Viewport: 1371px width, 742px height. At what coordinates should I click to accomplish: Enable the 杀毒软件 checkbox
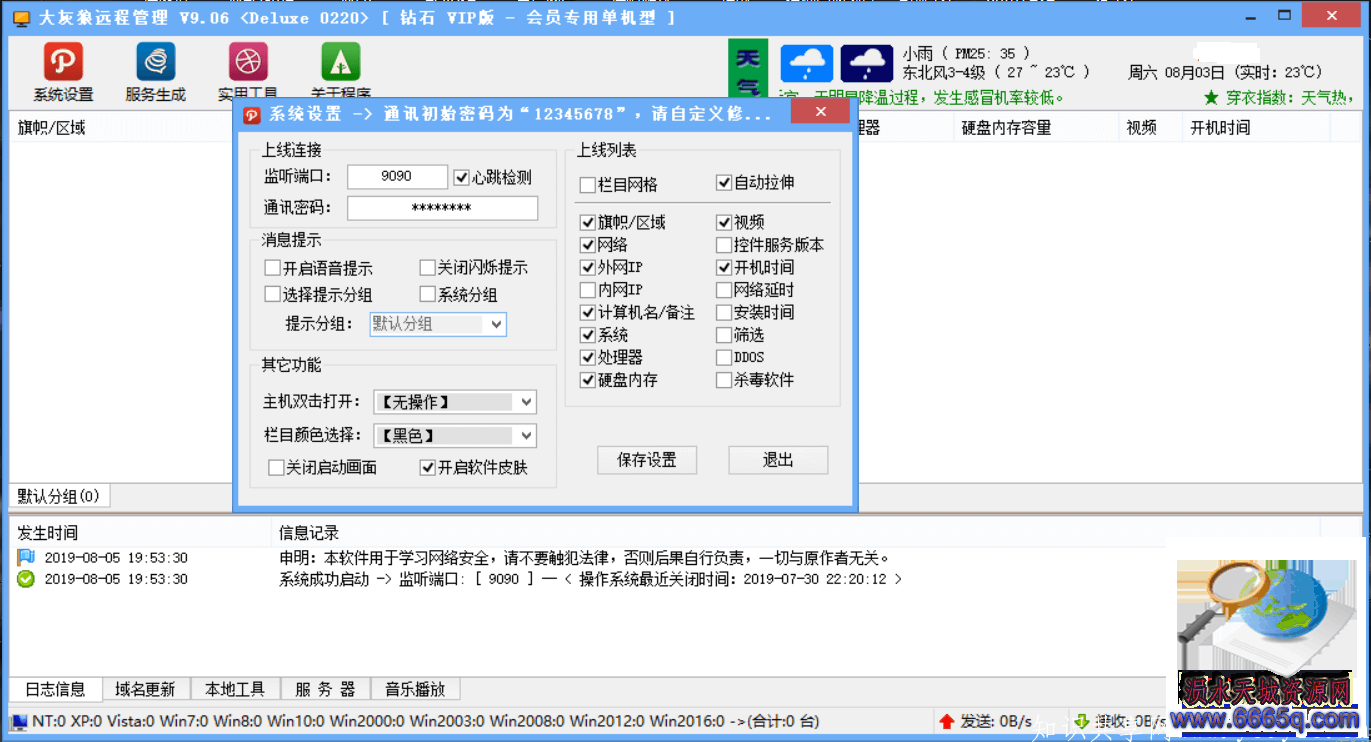click(x=724, y=380)
